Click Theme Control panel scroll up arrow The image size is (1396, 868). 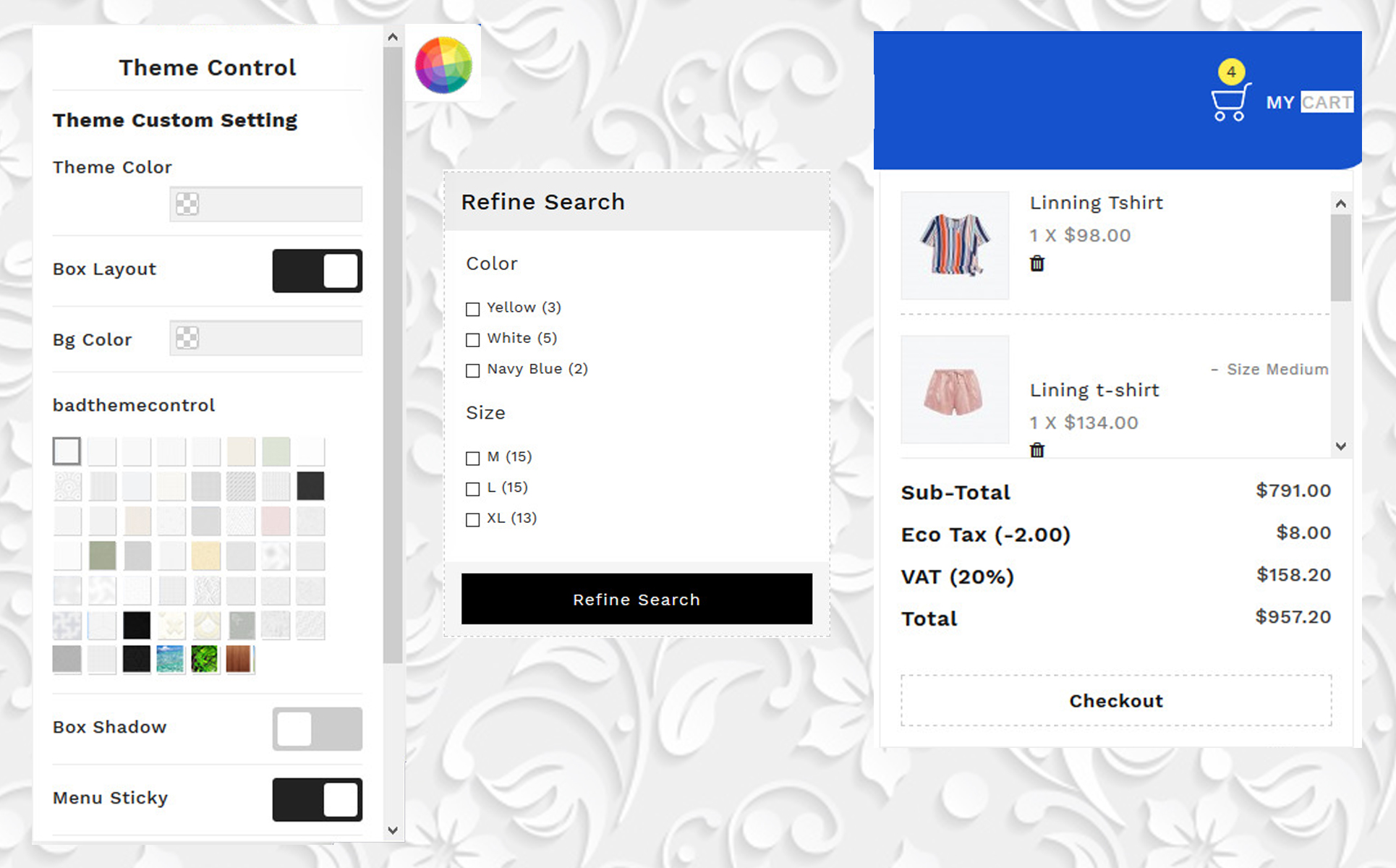pyautogui.click(x=393, y=37)
